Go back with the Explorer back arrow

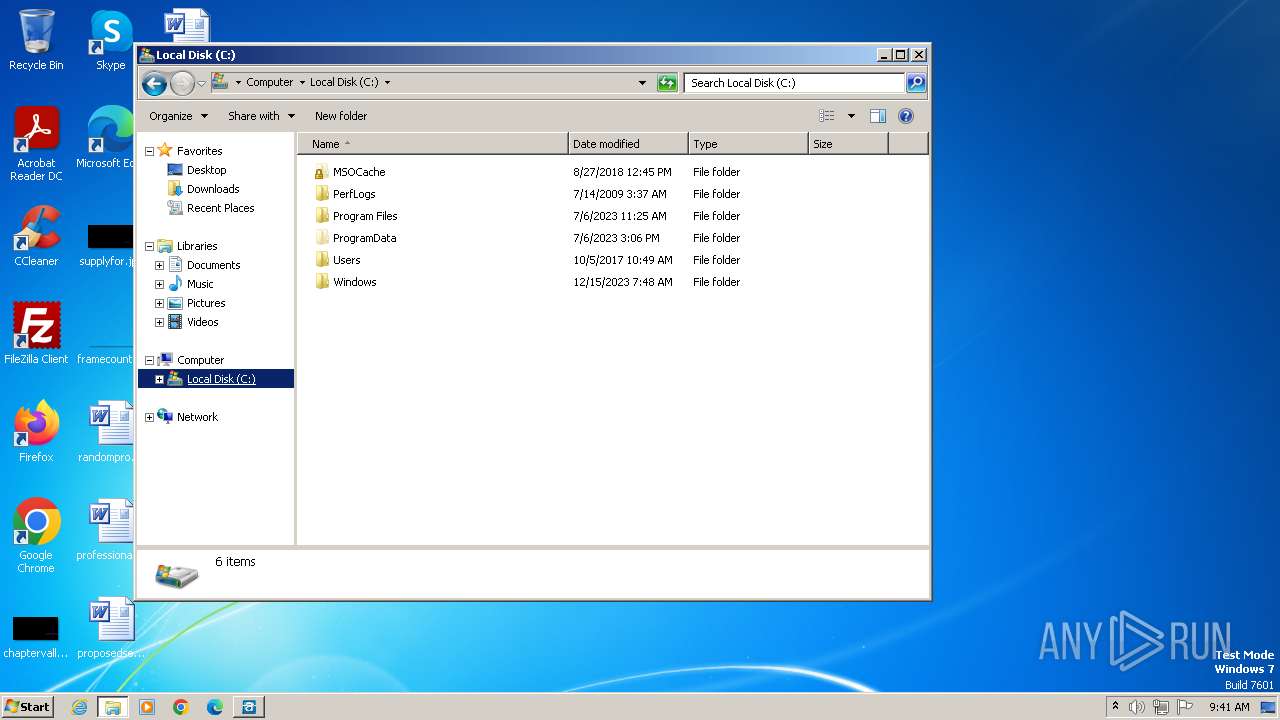coord(154,83)
